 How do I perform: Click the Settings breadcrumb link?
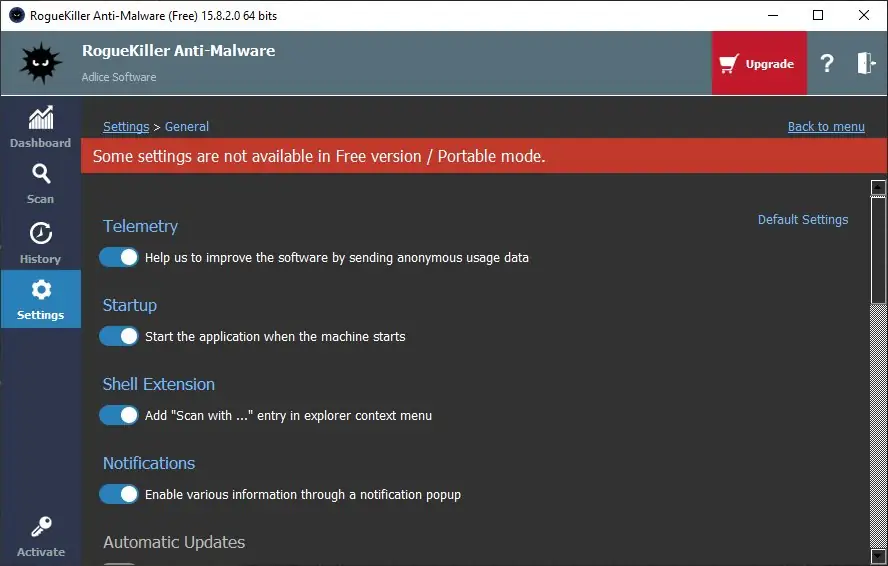pyautogui.click(x=126, y=126)
